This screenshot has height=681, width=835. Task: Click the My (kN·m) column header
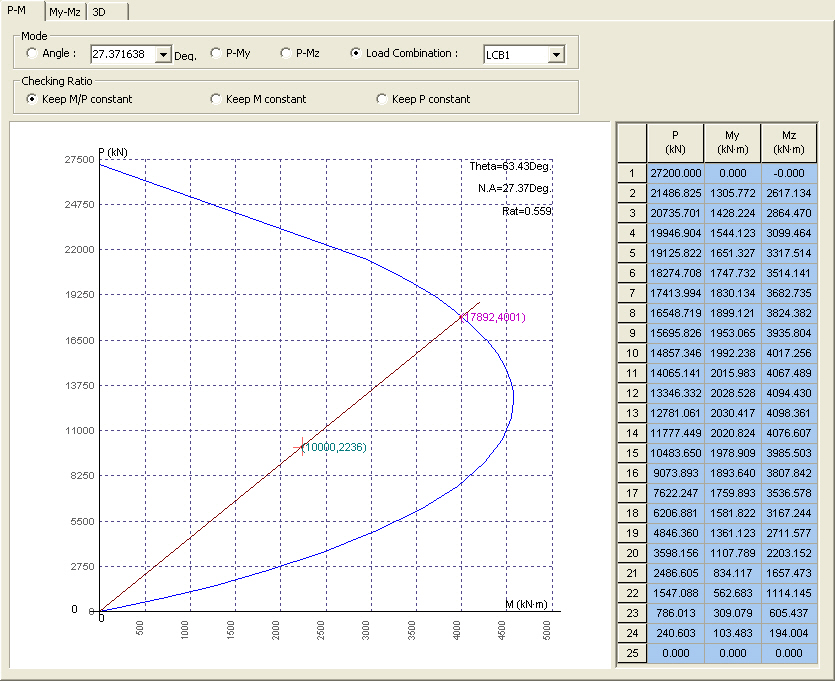coord(732,142)
